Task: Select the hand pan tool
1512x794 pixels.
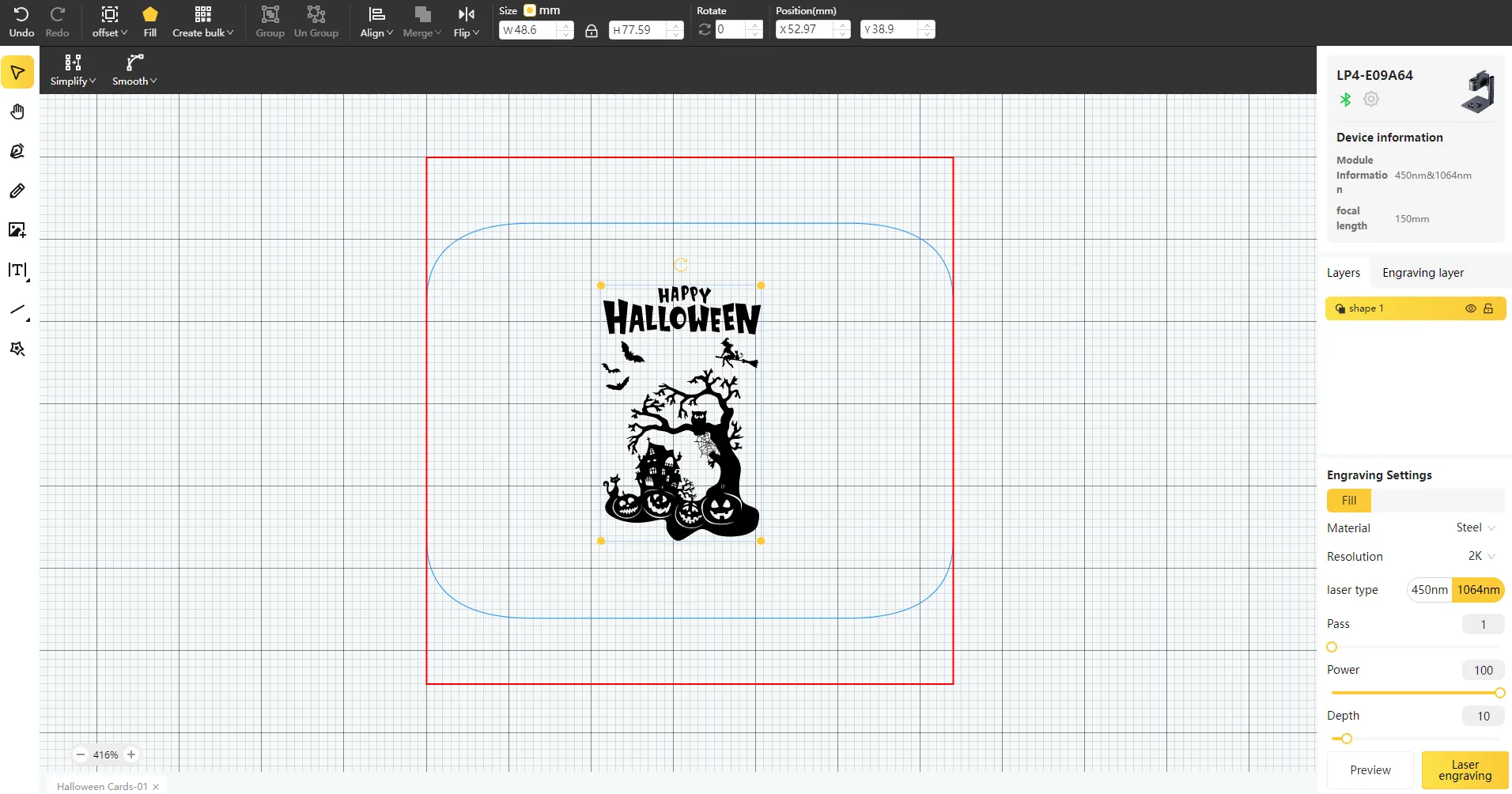Action: pyautogui.click(x=17, y=112)
